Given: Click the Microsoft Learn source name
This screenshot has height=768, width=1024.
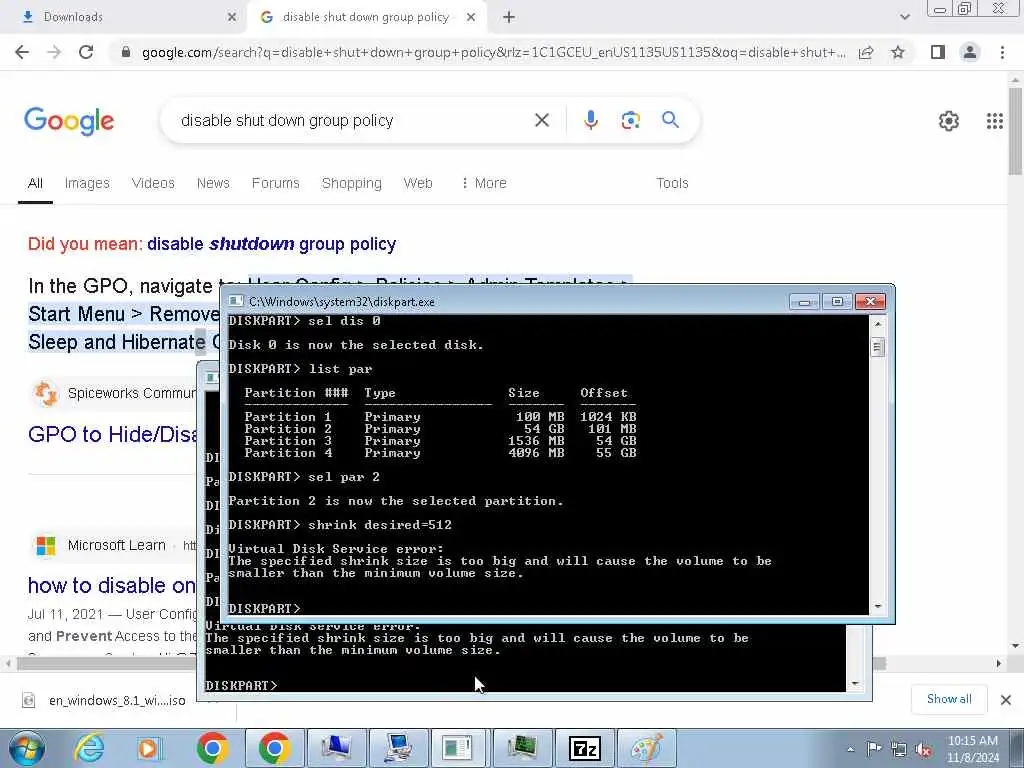Looking at the screenshot, I should [116, 545].
